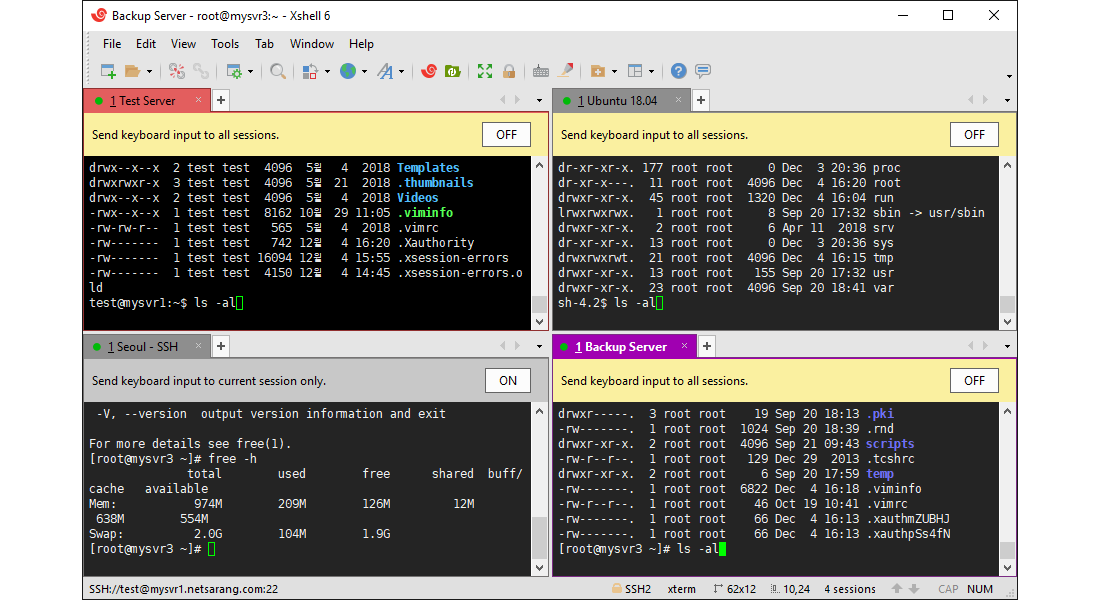Click scroll-up arrow in Backup Server terminal
The height and width of the screenshot is (600, 1100).
[1007, 411]
